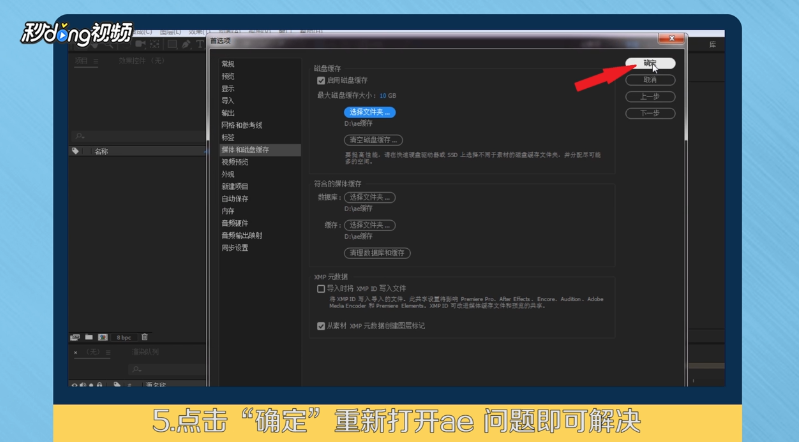
Task: Click 清理数据库和缓存 button
Action: (x=377, y=253)
